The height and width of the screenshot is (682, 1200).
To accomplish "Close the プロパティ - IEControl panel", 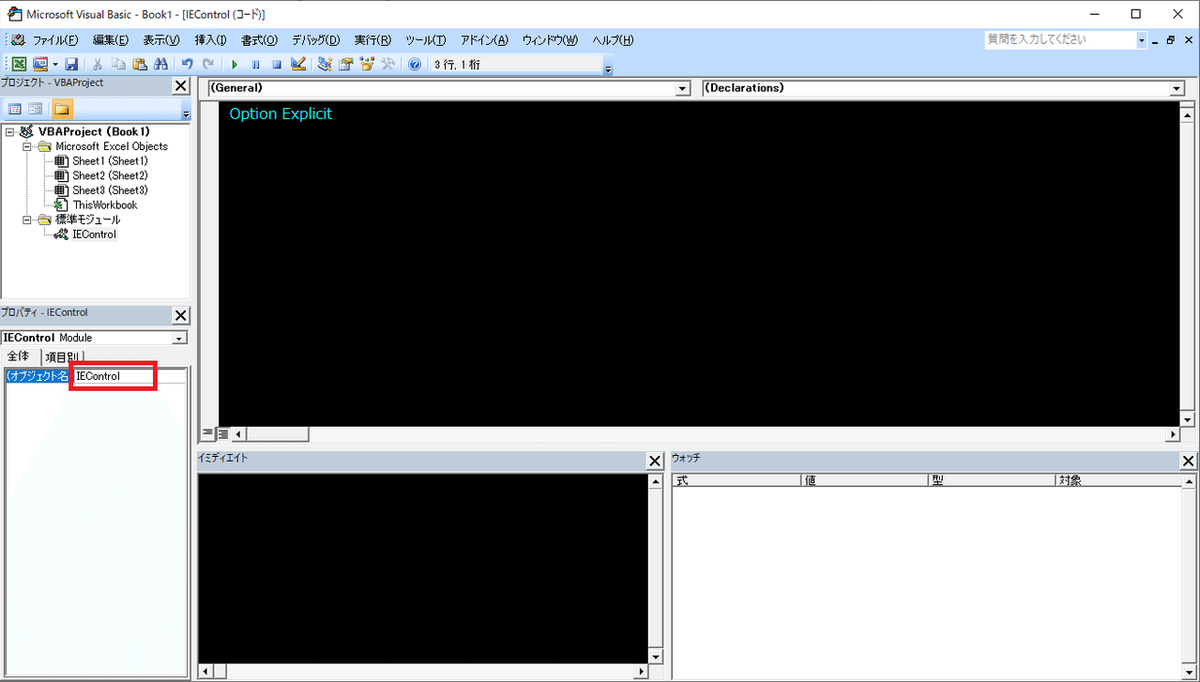I will point(181,315).
